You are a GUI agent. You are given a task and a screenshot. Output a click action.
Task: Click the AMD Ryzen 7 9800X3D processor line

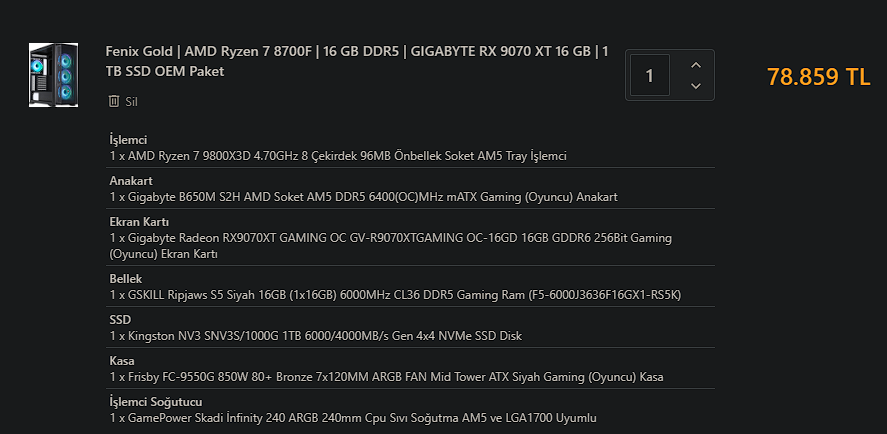tap(338, 156)
